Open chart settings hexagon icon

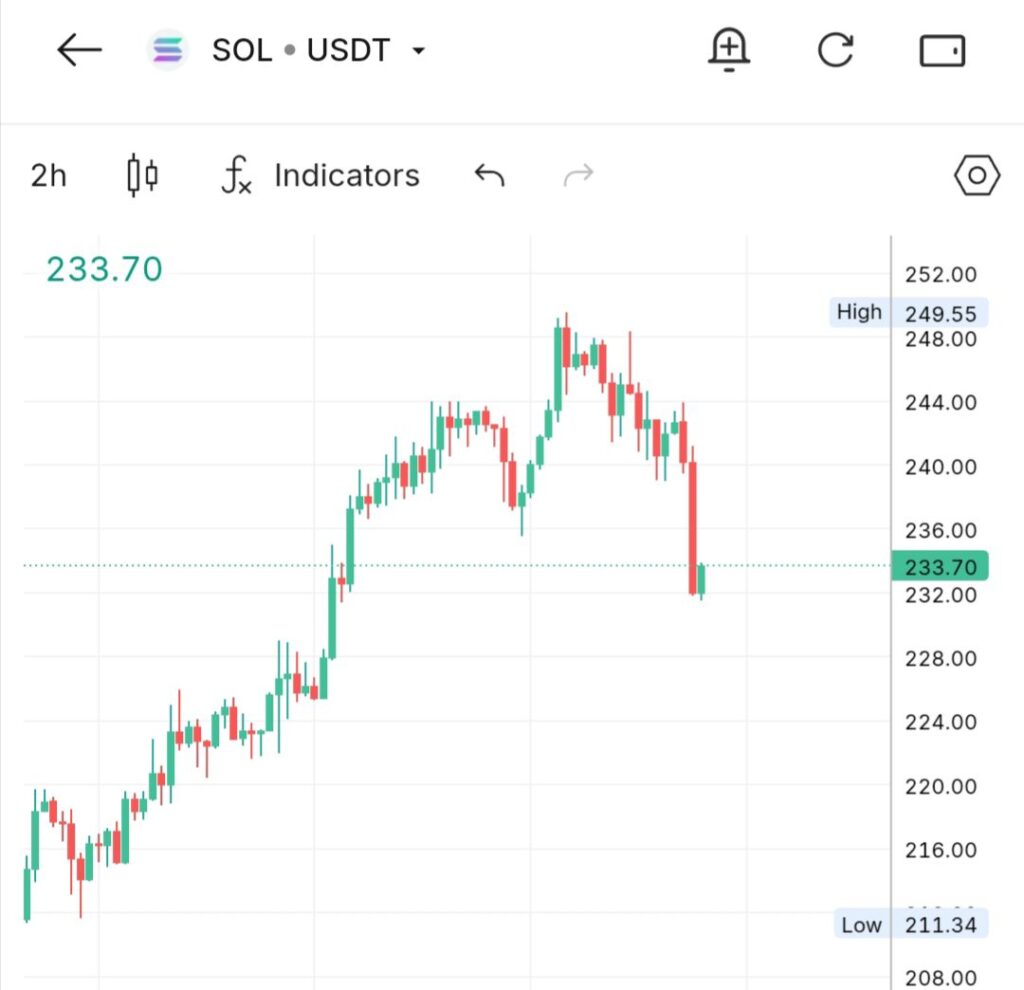[976, 176]
